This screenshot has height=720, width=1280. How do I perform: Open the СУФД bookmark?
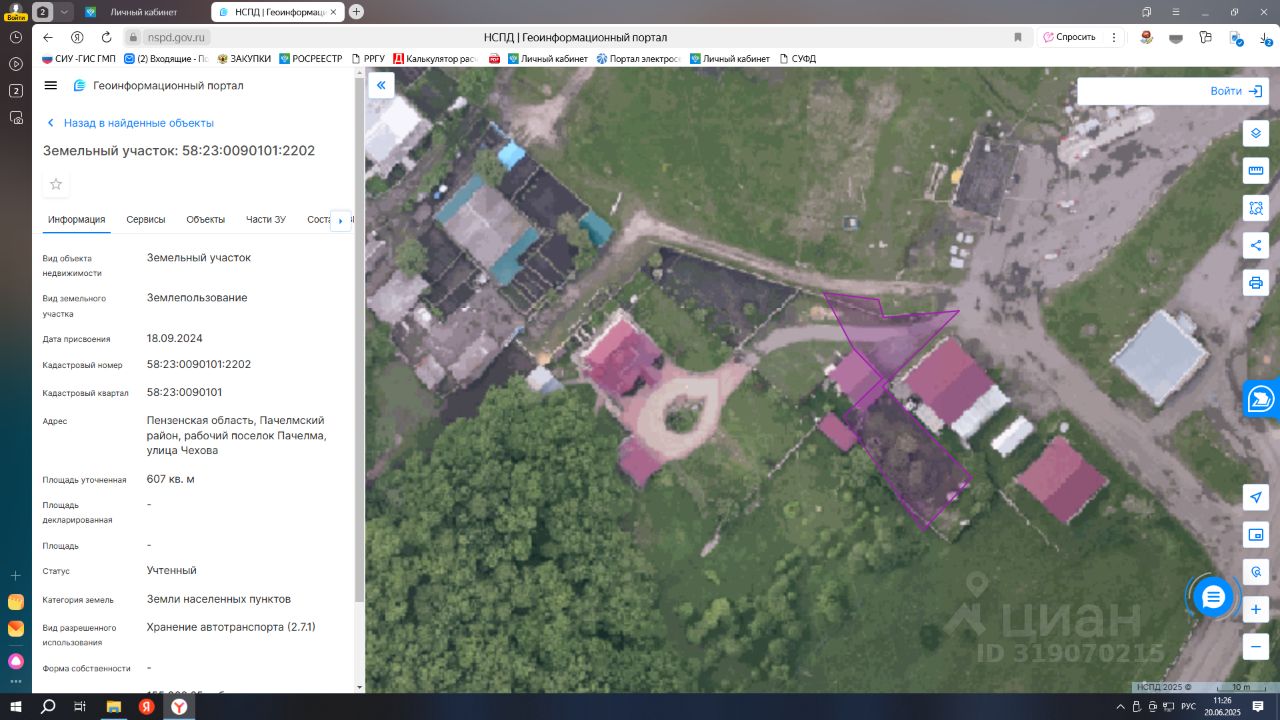(x=797, y=59)
